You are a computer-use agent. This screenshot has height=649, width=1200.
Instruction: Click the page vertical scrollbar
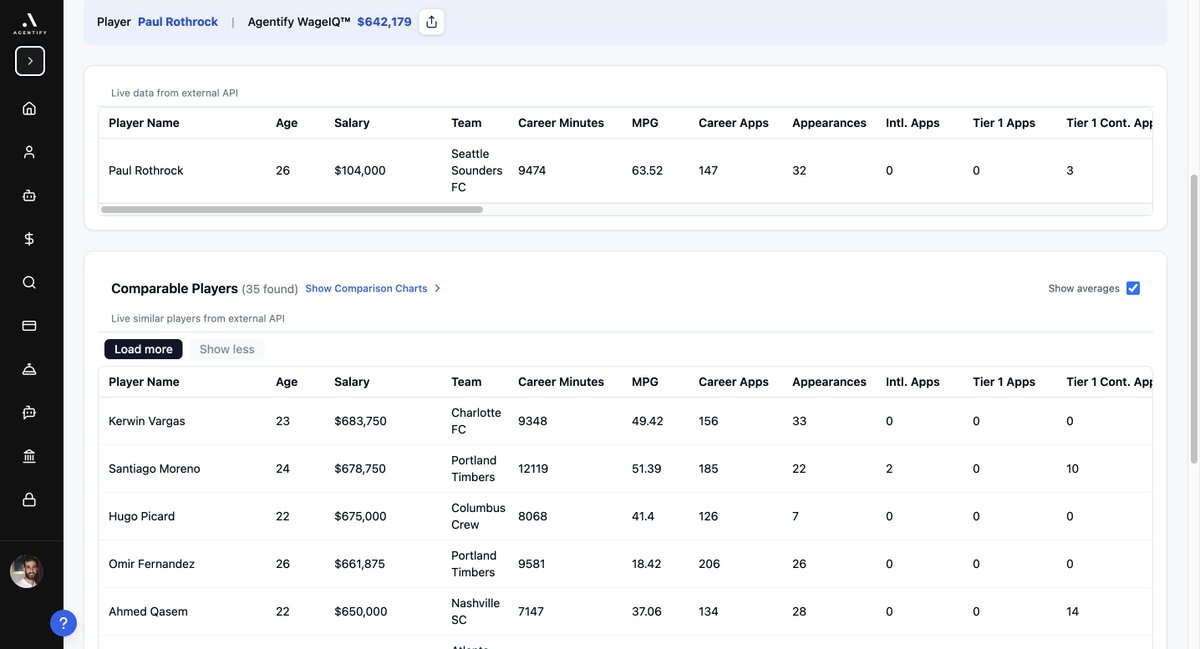1192,319
